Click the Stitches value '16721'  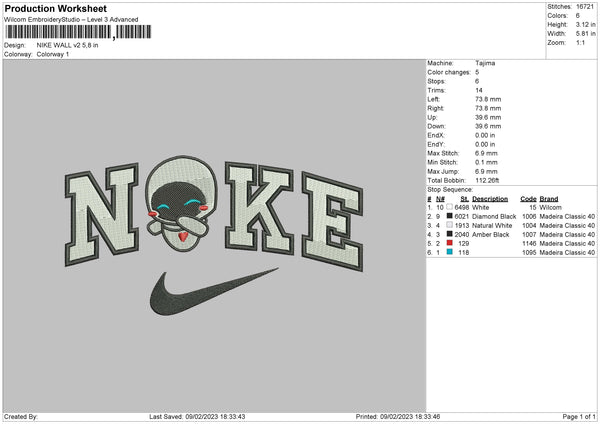pos(585,7)
